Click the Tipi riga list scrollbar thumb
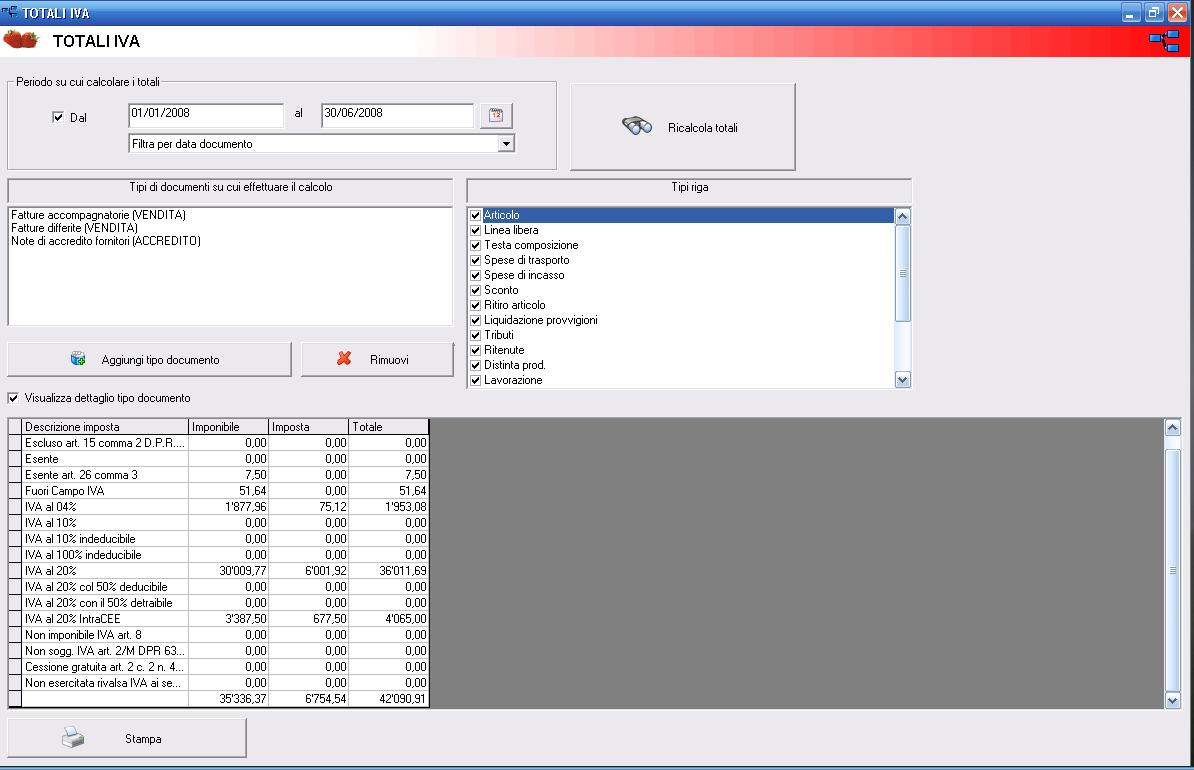 (x=902, y=273)
